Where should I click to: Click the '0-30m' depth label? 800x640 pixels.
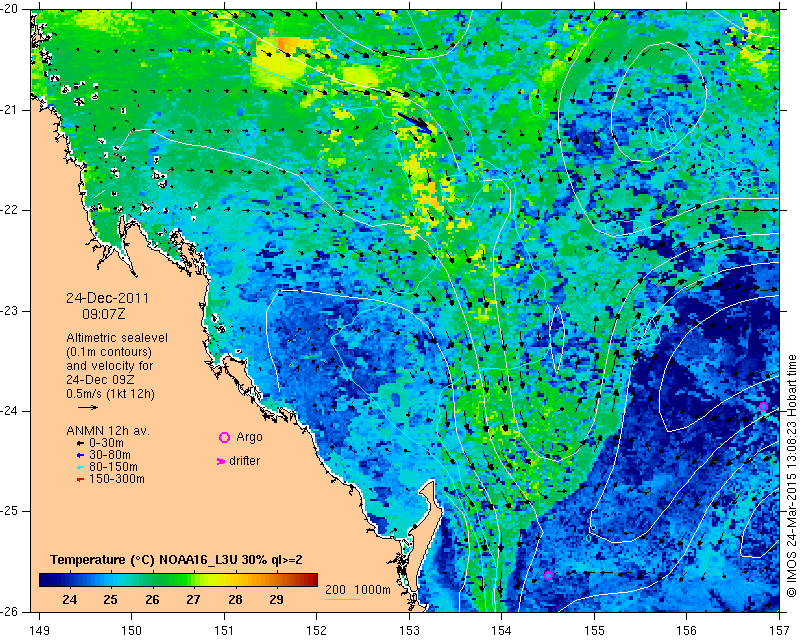(x=106, y=443)
